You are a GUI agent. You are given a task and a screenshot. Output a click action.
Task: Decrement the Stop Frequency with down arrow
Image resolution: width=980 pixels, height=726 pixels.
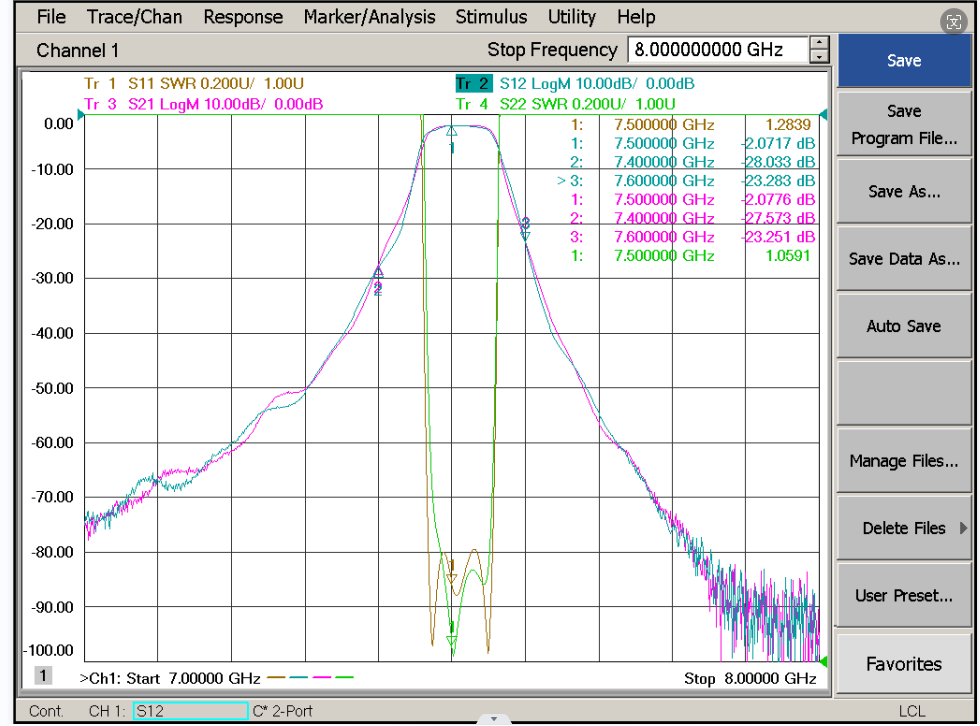click(x=819, y=56)
